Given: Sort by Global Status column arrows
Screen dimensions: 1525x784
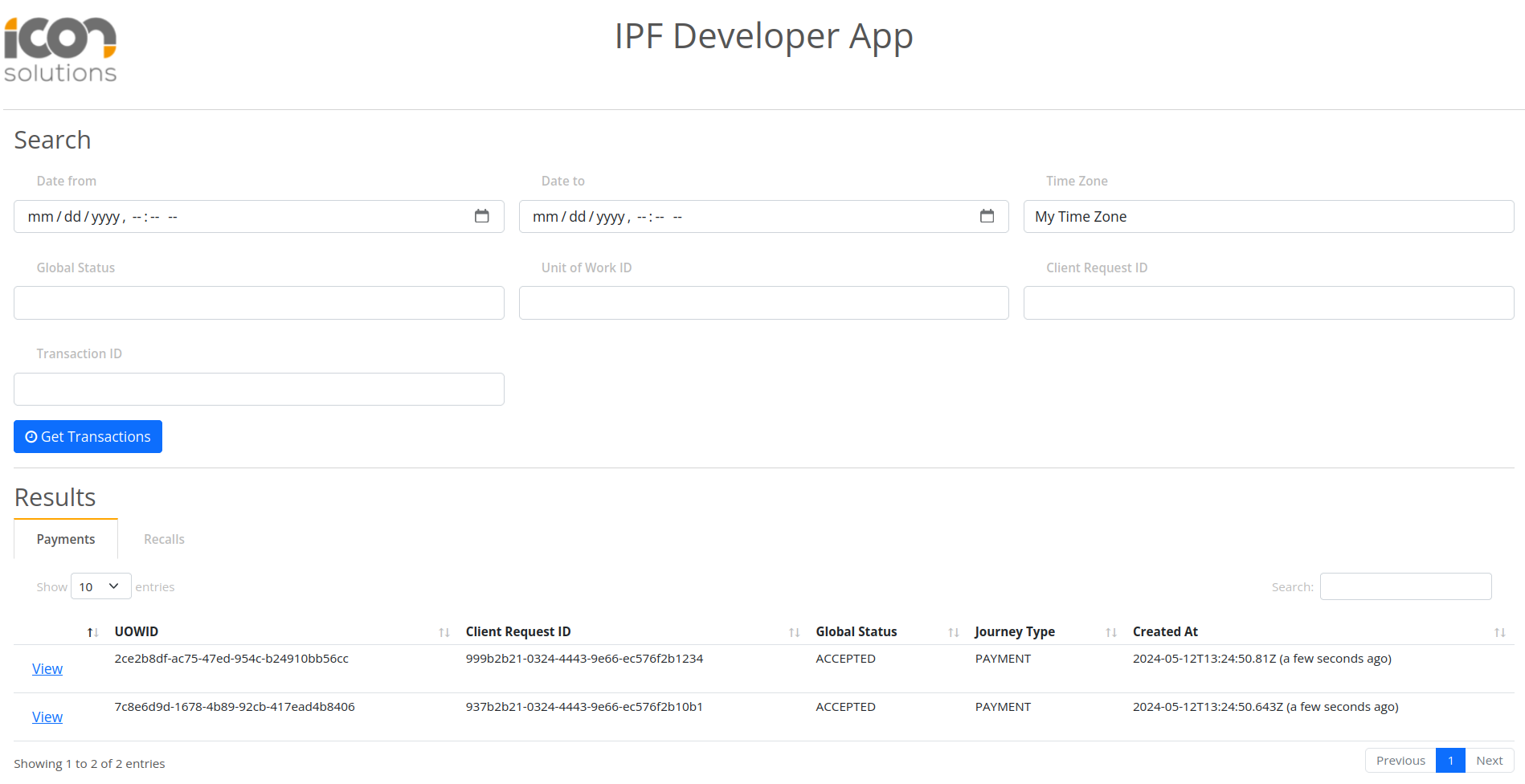Looking at the screenshot, I should pos(953,633).
